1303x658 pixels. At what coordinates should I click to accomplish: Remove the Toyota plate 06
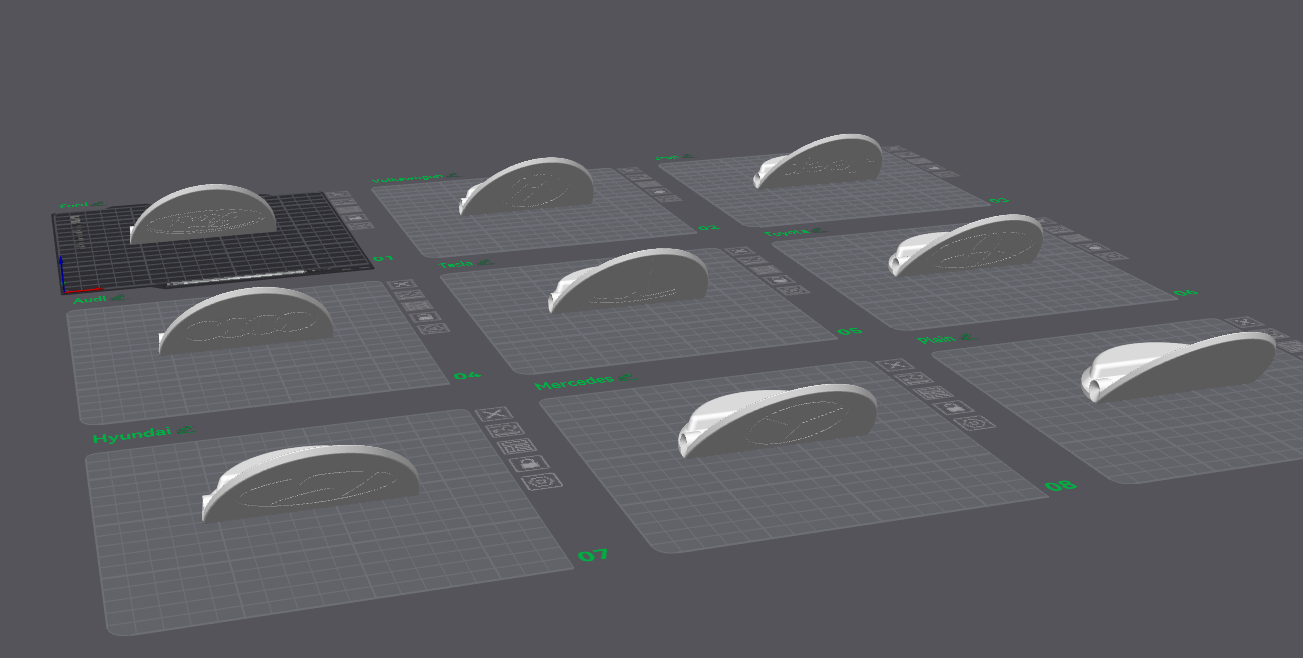pyautogui.click(x=1049, y=223)
